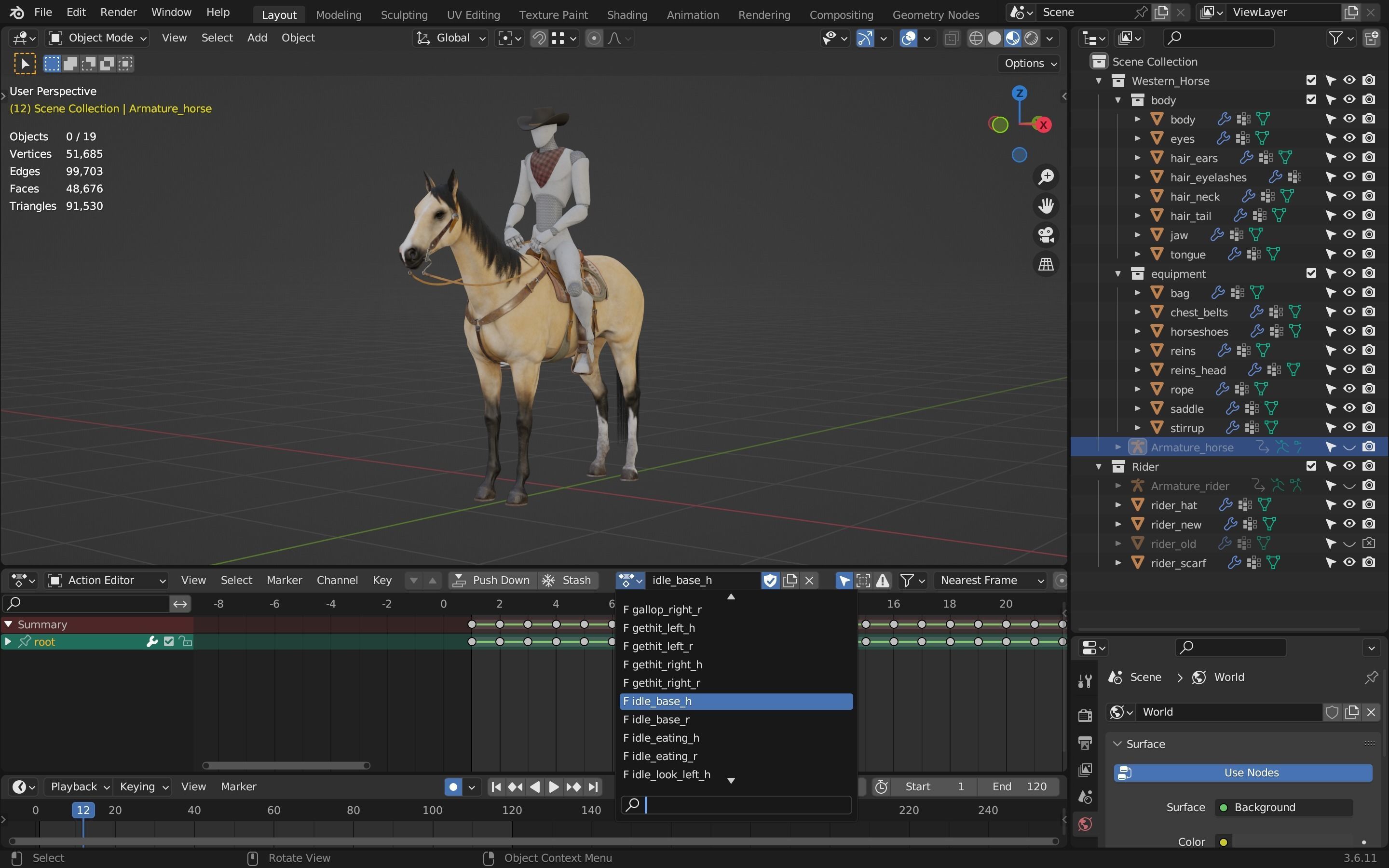Viewport: 1389px width, 868px height.
Task: Open the Nearest Frame snapping dropdown
Action: (991, 581)
